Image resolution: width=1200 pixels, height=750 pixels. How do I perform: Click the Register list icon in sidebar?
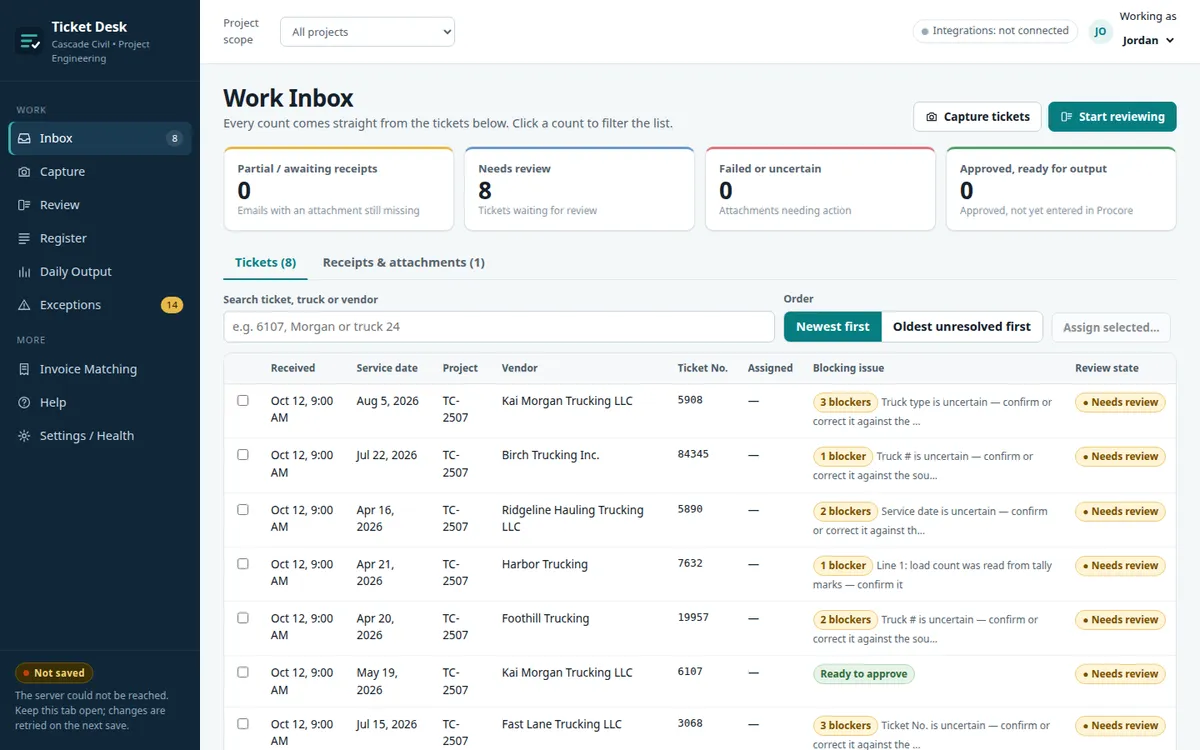[24, 238]
